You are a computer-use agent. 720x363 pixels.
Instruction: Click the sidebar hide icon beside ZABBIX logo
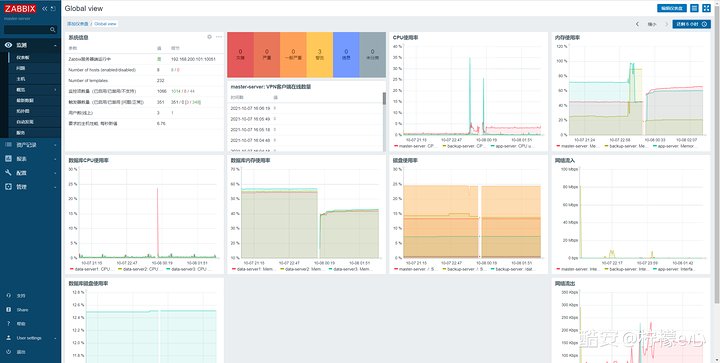(53, 9)
